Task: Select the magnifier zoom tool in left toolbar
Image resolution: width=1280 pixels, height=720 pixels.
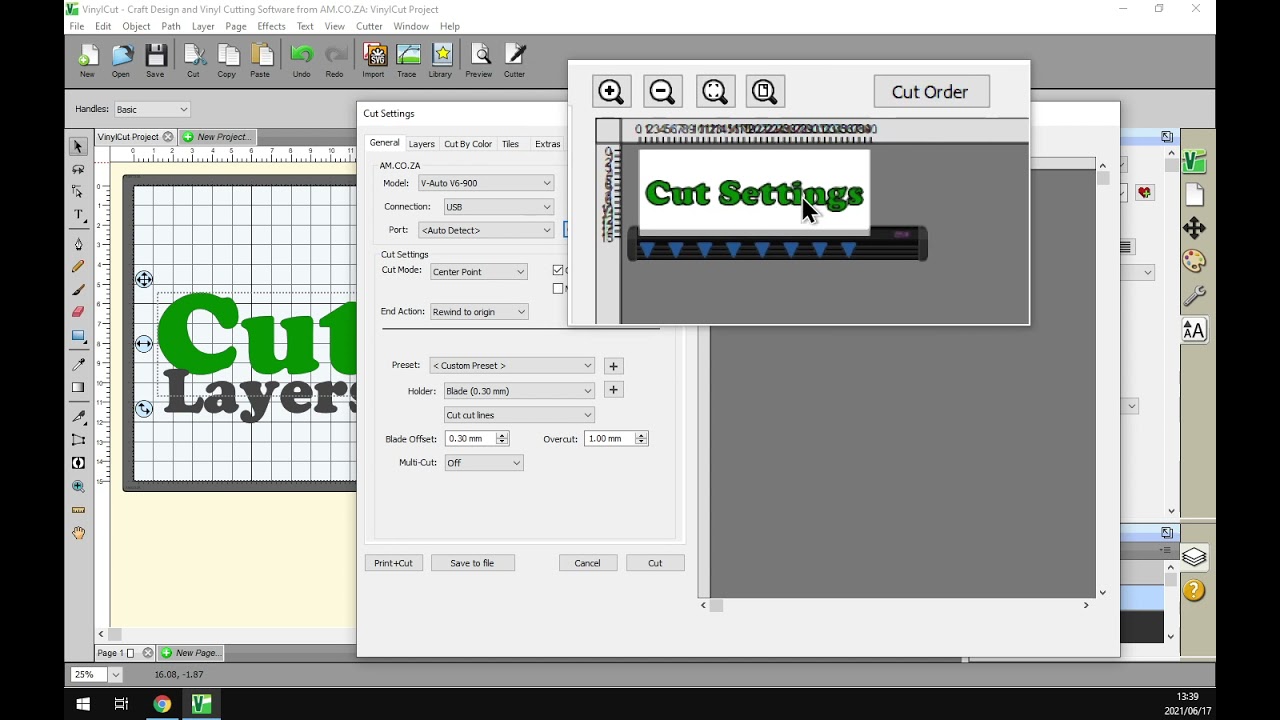Action: point(78,487)
